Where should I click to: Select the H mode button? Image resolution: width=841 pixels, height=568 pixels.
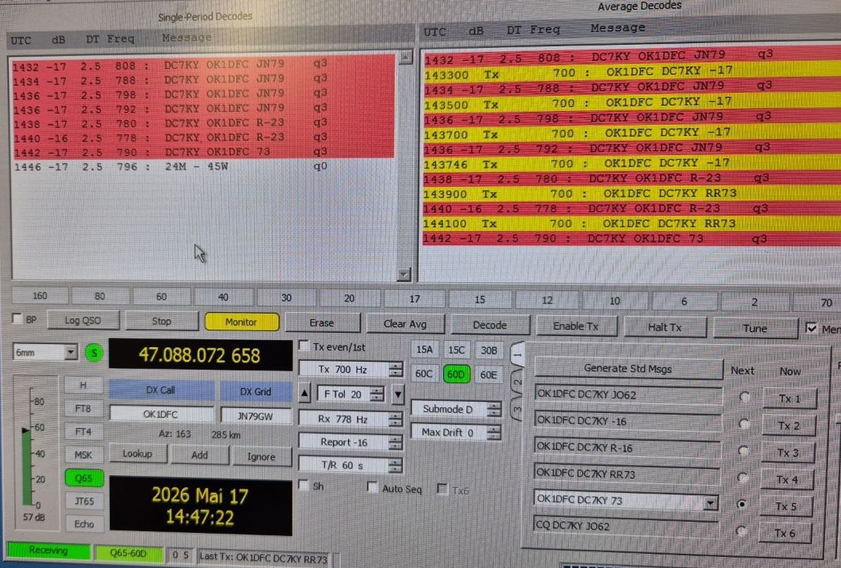coord(84,385)
